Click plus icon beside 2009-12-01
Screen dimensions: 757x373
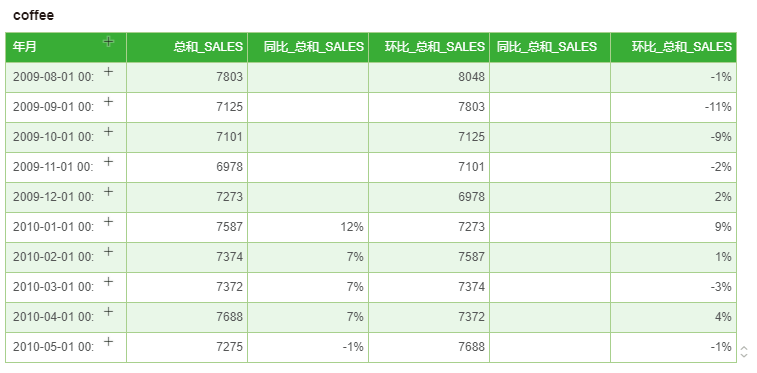[x=109, y=192]
